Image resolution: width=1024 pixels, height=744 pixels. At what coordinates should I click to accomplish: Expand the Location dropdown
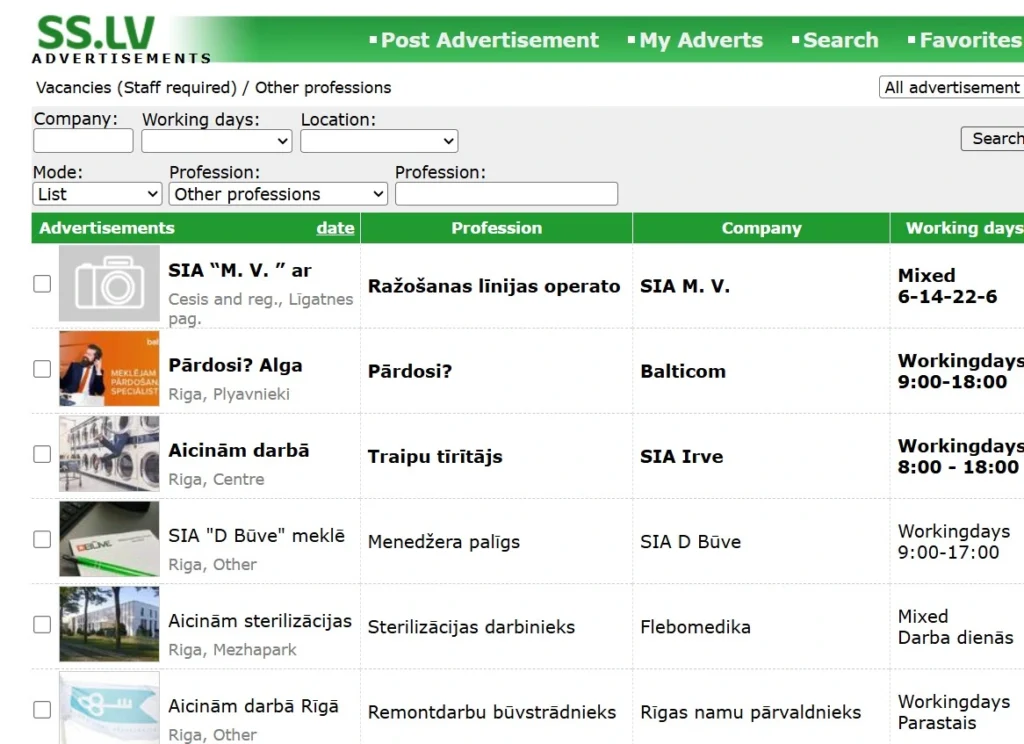click(x=379, y=141)
